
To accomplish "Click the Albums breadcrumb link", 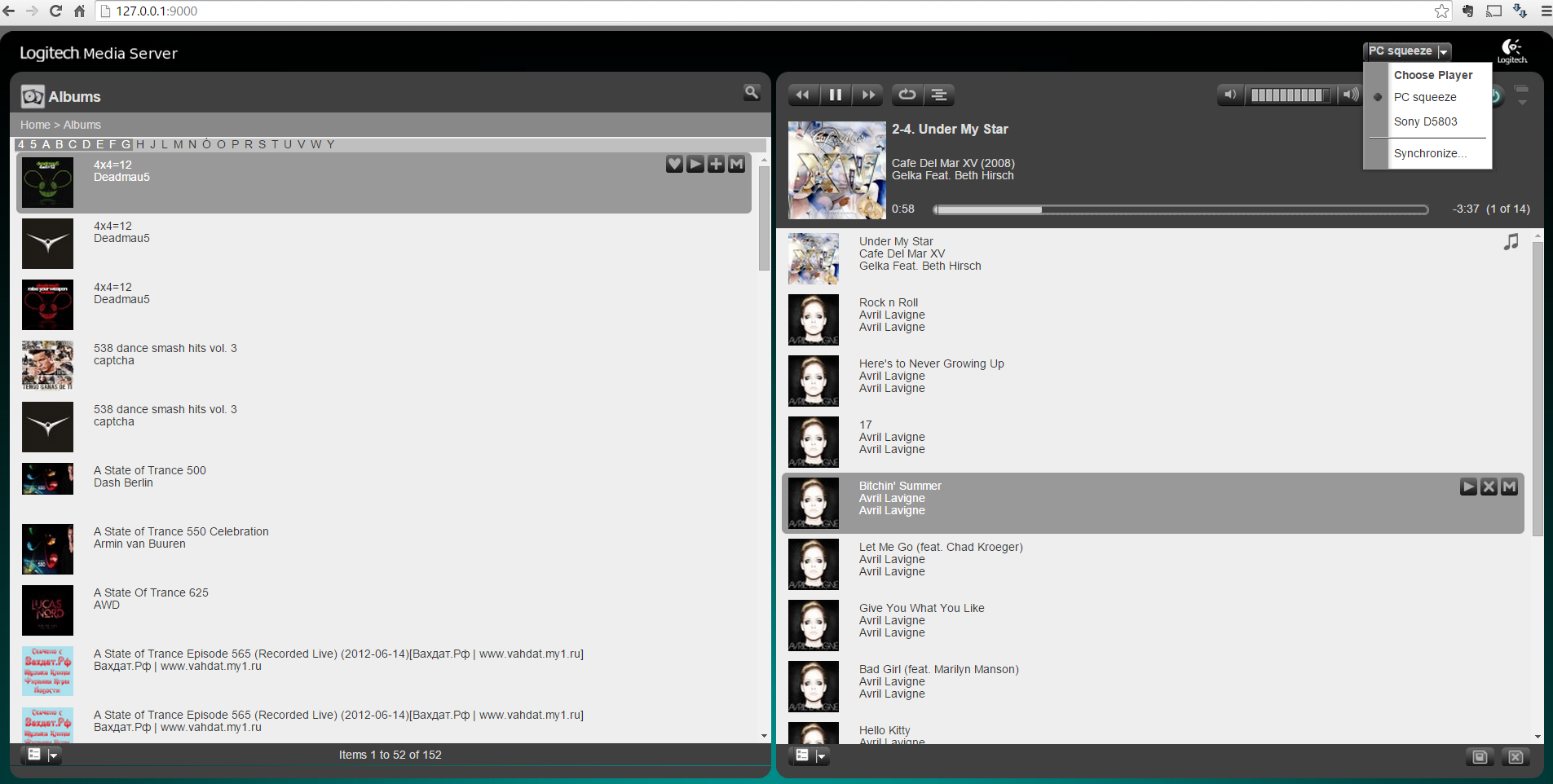I will [82, 125].
